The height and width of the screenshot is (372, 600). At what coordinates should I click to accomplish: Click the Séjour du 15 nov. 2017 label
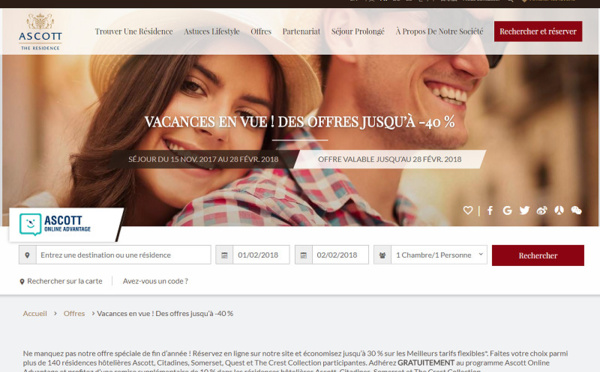tap(203, 159)
